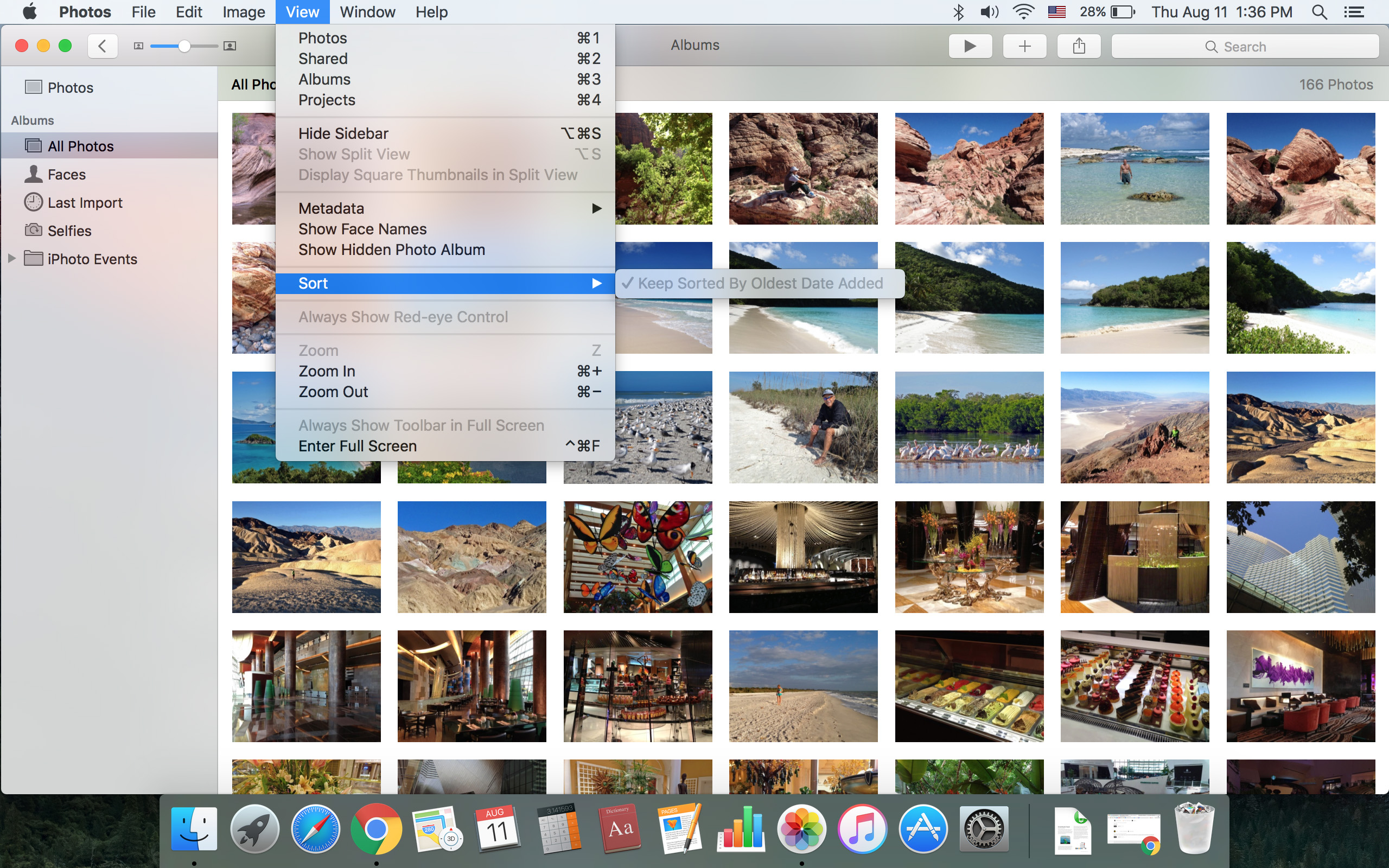
Task: Click the plus add button in toolbar
Action: click(x=1024, y=46)
